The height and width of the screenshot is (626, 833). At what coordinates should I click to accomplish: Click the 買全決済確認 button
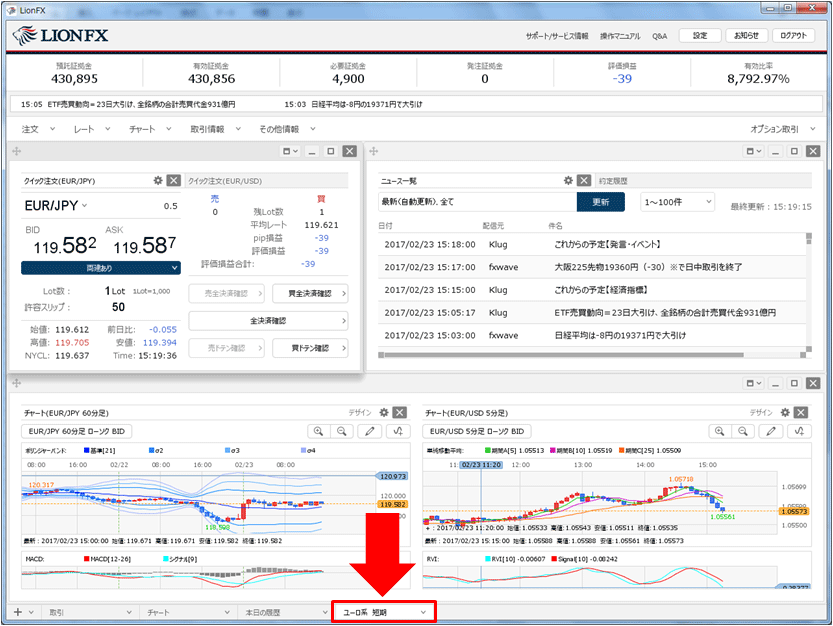pos(310,293)
